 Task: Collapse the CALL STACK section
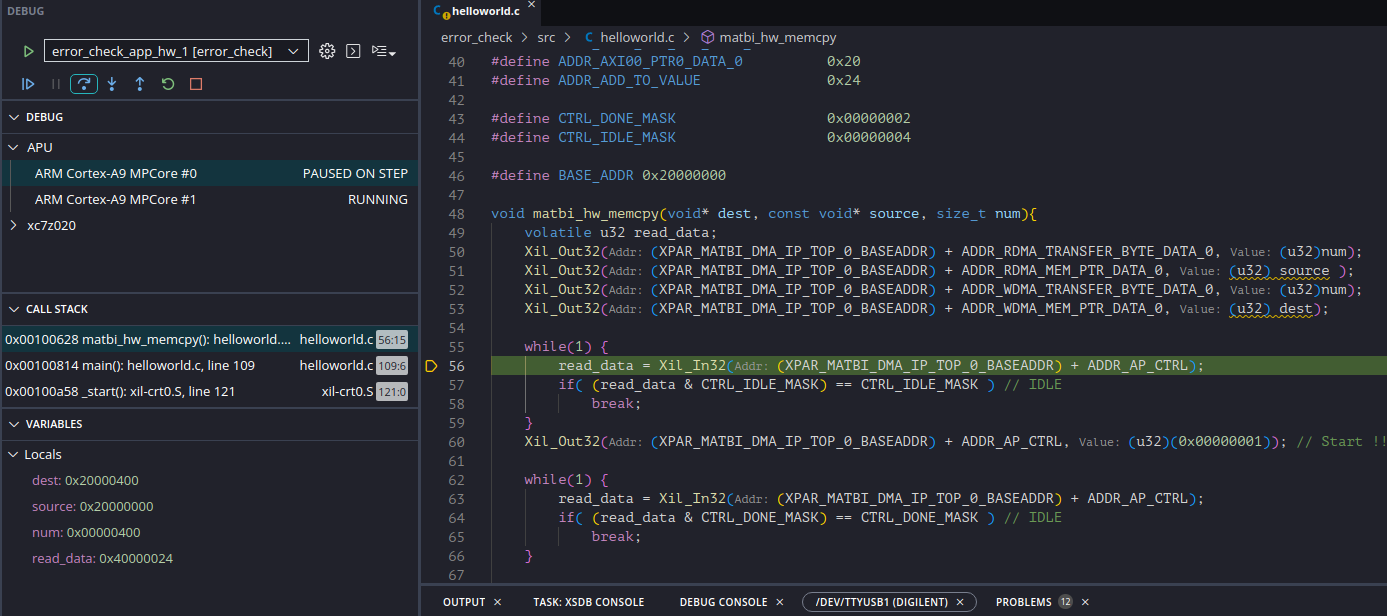pos(14,309)
